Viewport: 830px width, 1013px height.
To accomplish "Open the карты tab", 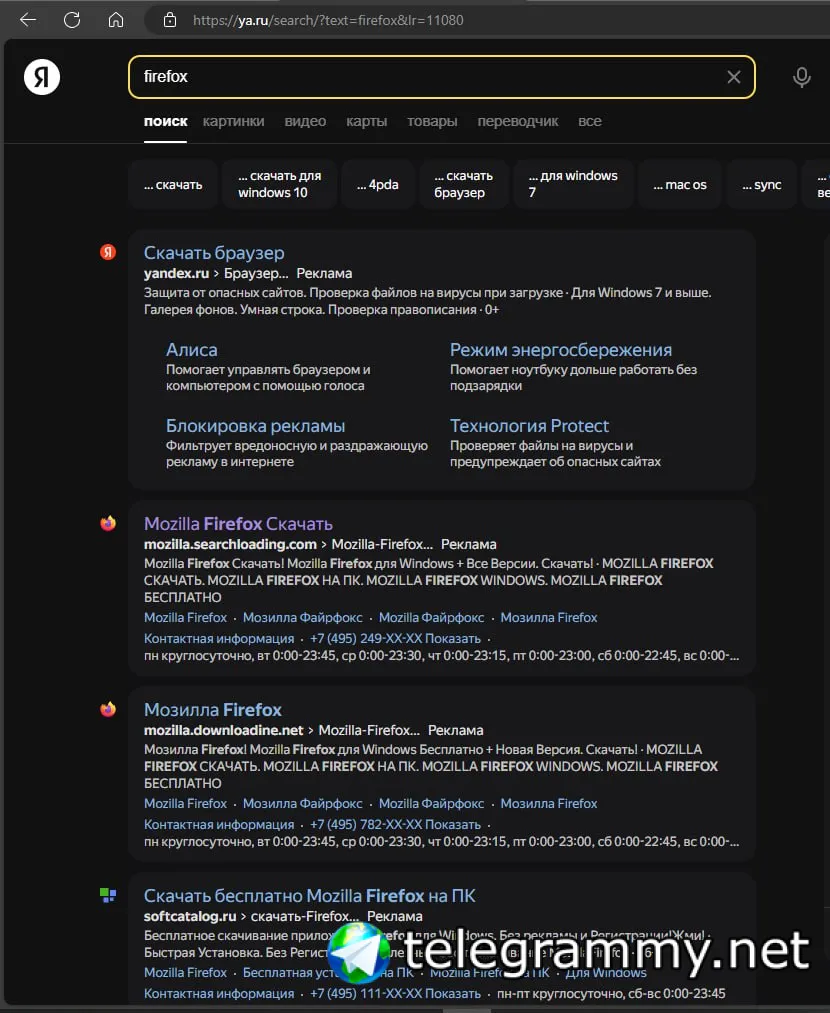I will (x=366, y=121).
